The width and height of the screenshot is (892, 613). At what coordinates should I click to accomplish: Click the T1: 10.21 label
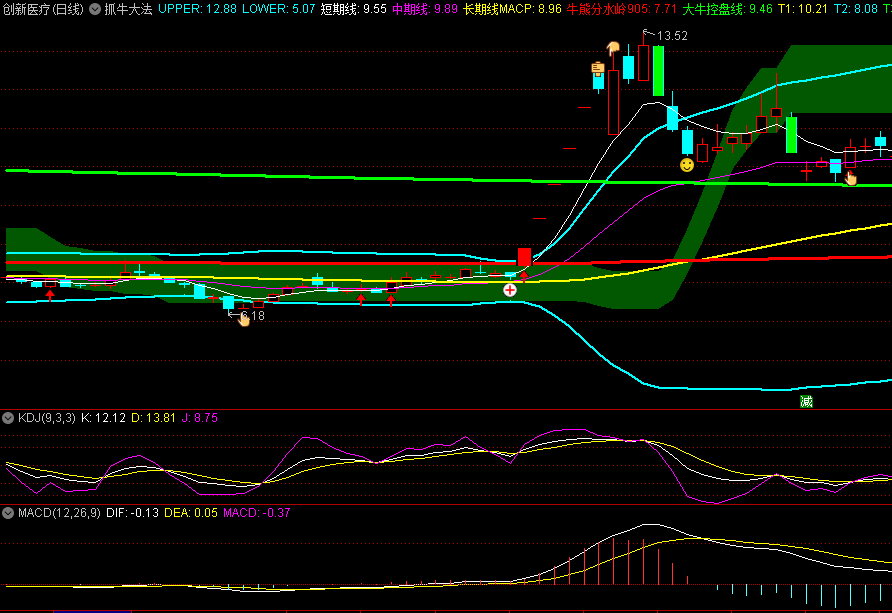click(x=803, y=9)
